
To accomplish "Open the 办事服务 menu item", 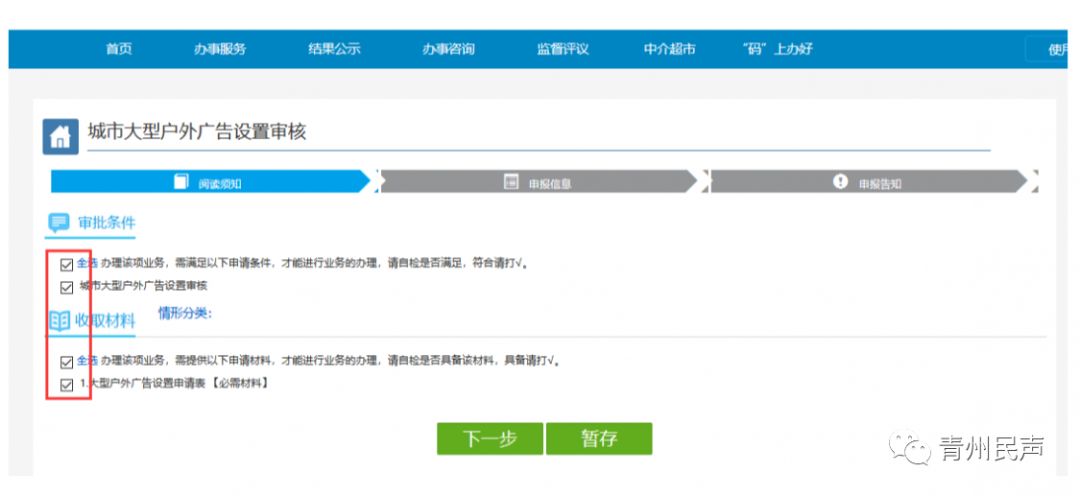I will point(220,49).
